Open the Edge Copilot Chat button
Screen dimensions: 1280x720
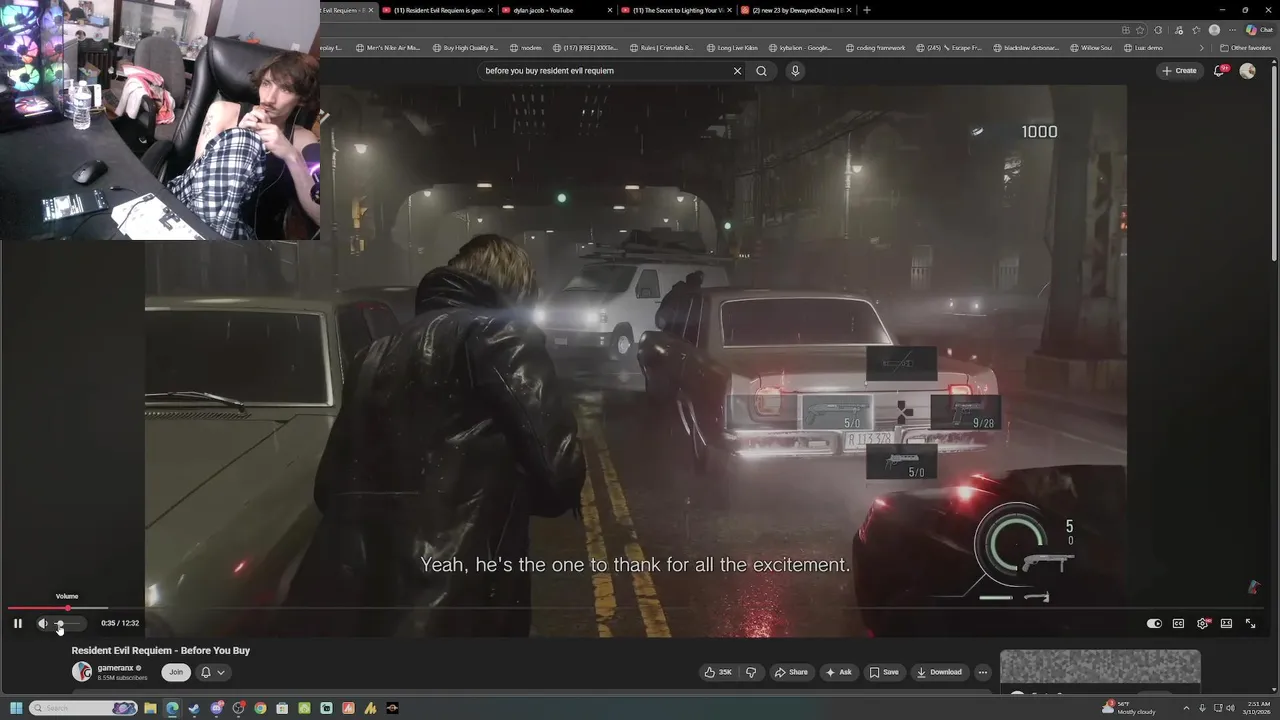point(1258,30)
